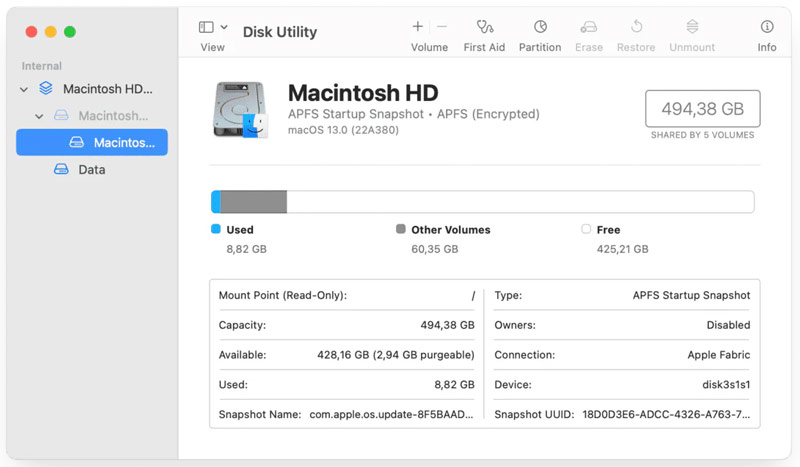
Task: Click the 60,35 GB Other Volumes value
Action: pos(435,249)
